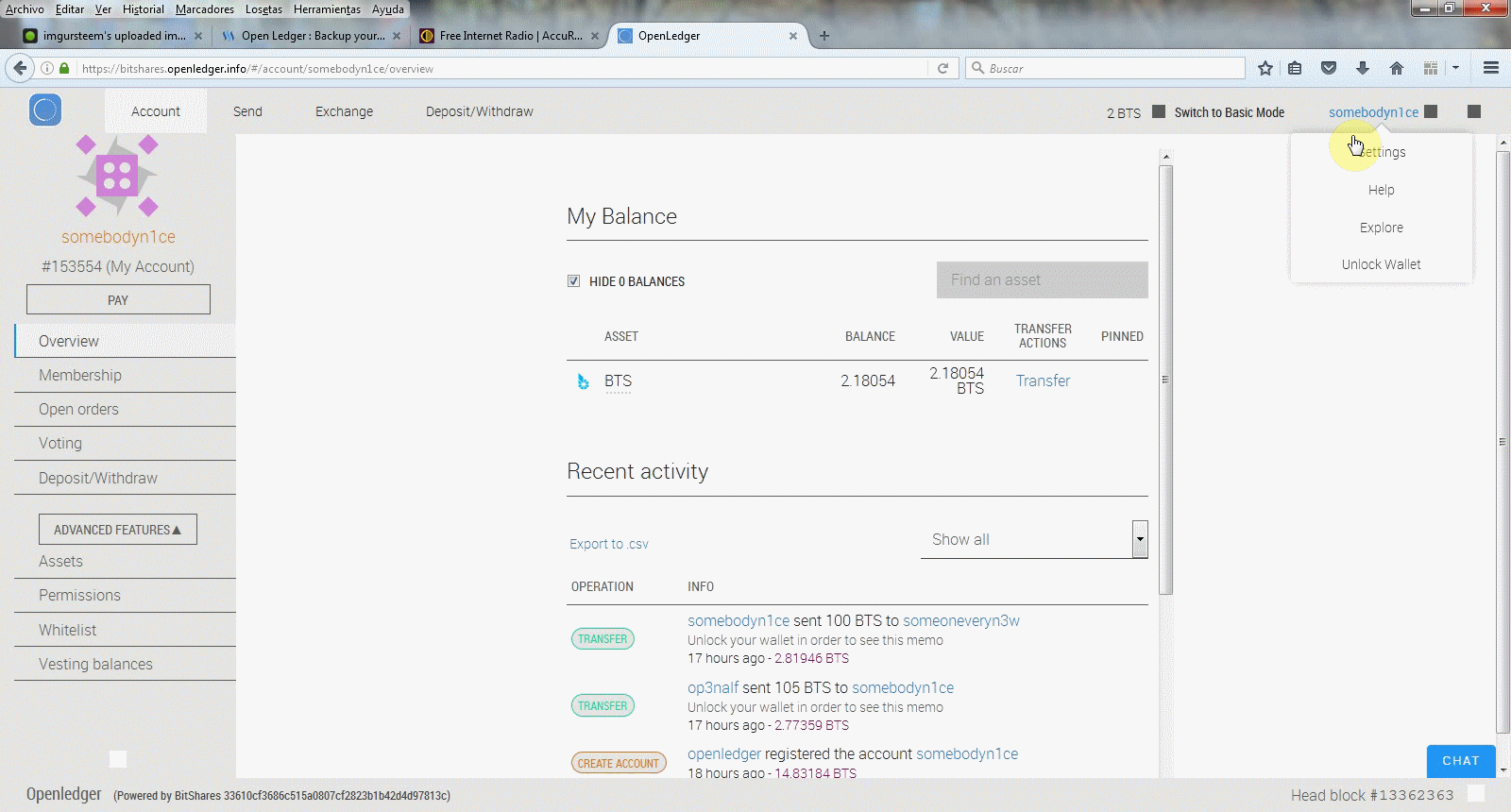The width and height of the screenshot is (1511, 812).
Task: Click the Find an asset search field
Action: 1042,279
